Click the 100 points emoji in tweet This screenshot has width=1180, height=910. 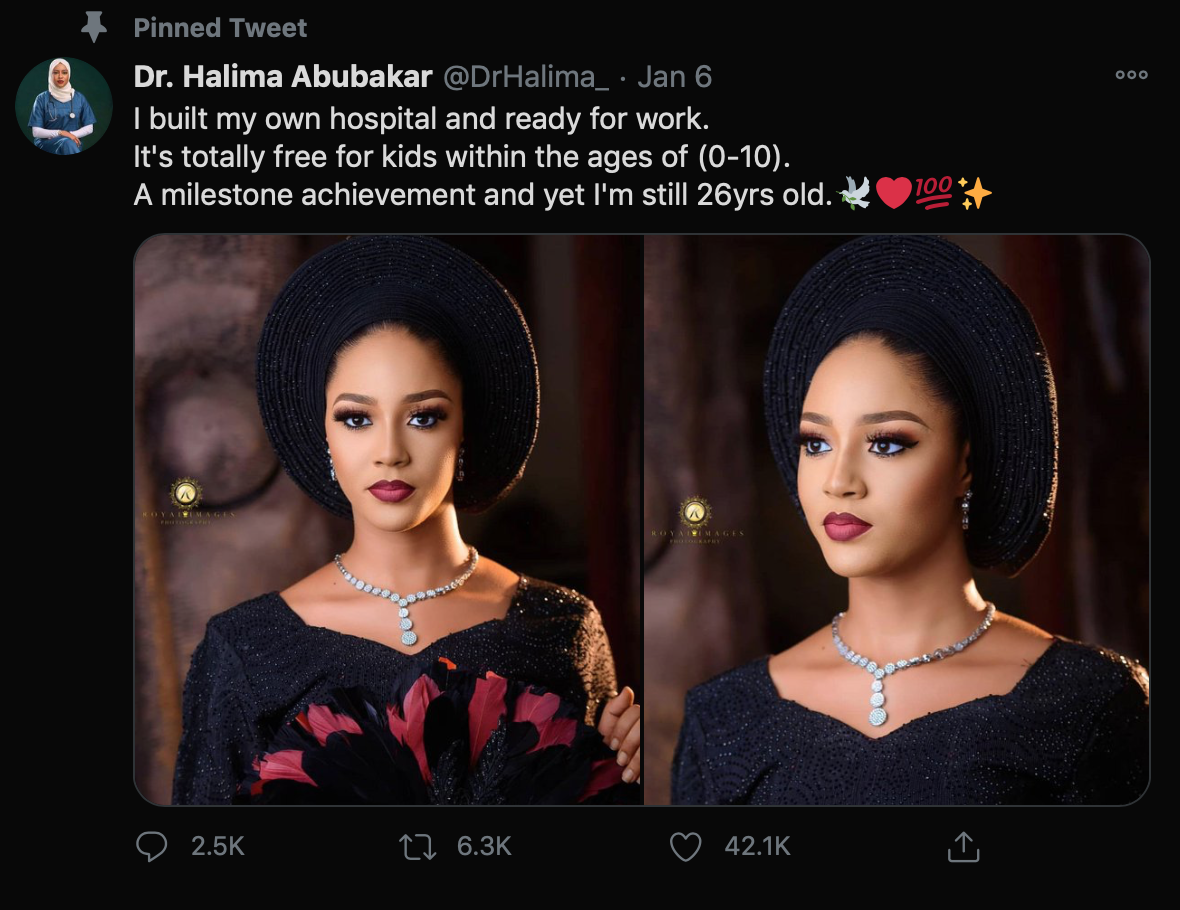tap(934, 194)
